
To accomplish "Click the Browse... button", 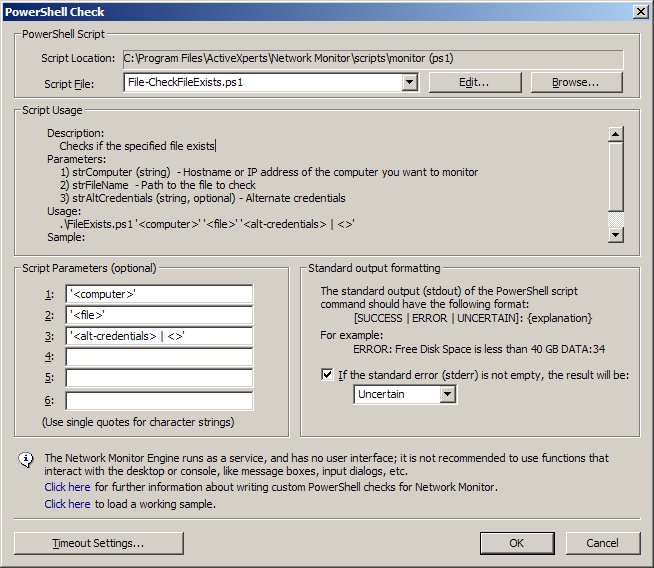I will coord(576,82).
